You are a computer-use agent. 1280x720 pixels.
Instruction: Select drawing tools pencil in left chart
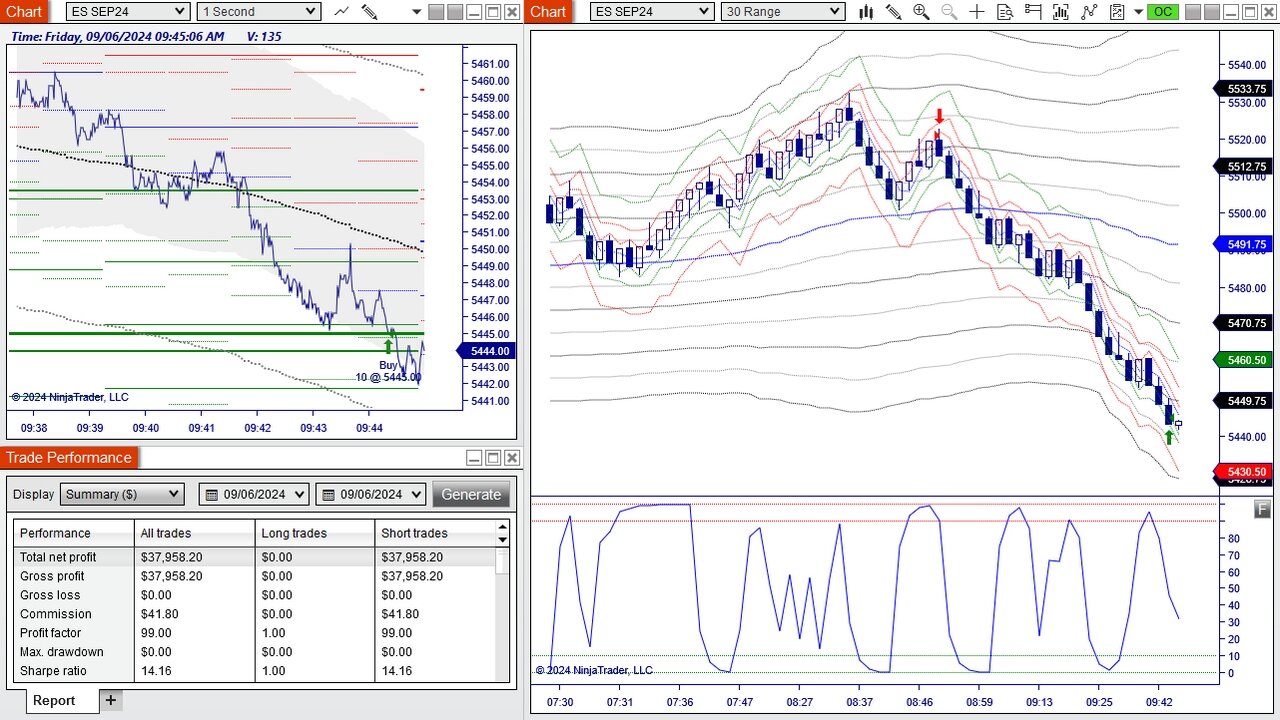(369, 12)
